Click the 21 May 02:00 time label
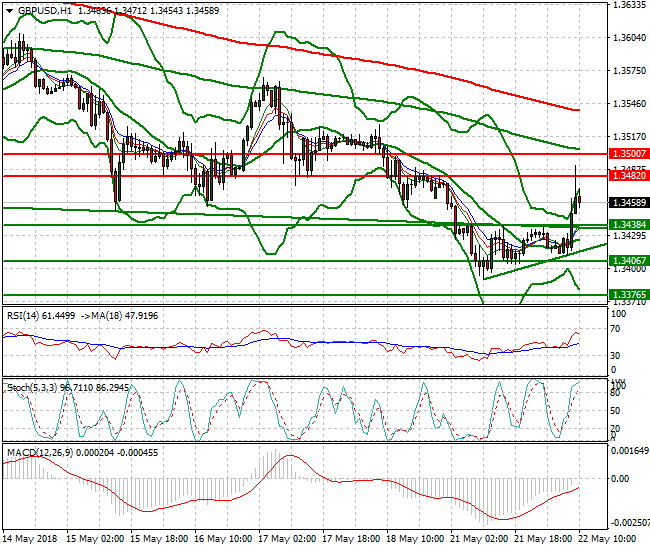The image size is (650, 550). coord(479,539)
